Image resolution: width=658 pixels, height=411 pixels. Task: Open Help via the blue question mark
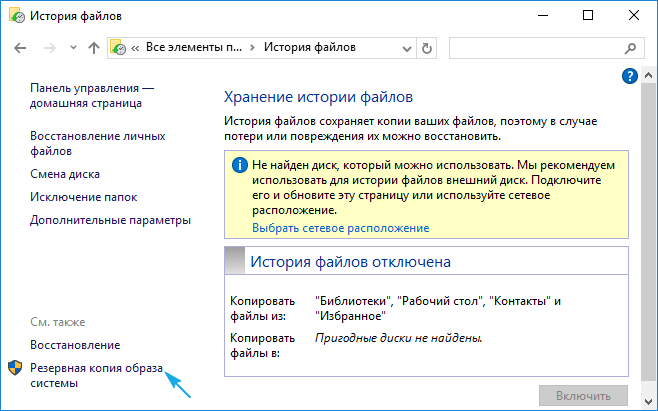(629, 76)
